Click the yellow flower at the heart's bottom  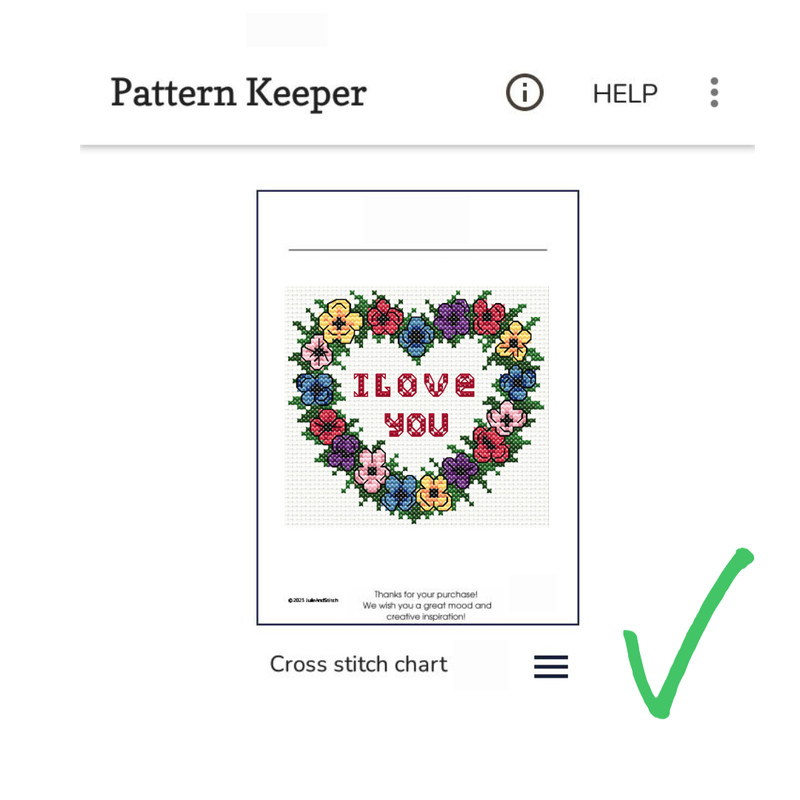(434, 493)
